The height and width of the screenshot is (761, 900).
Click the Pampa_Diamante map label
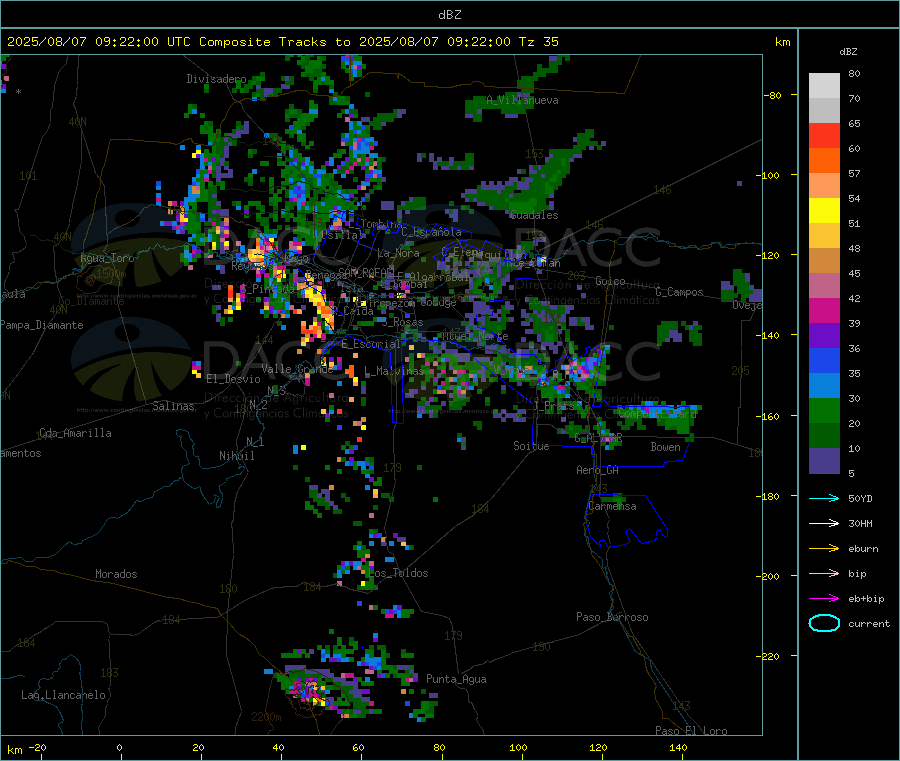pyautogui.click(x=42, y=325)
